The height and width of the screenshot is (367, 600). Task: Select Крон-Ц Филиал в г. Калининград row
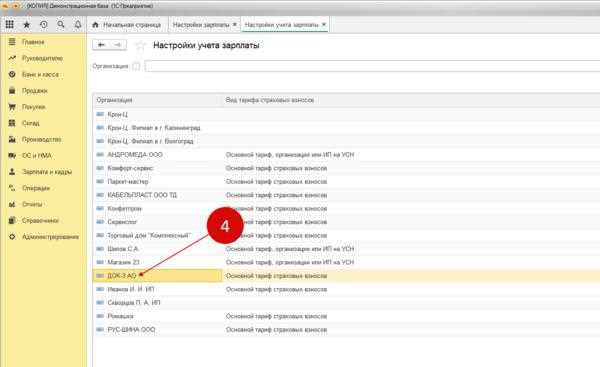[346, 128]
